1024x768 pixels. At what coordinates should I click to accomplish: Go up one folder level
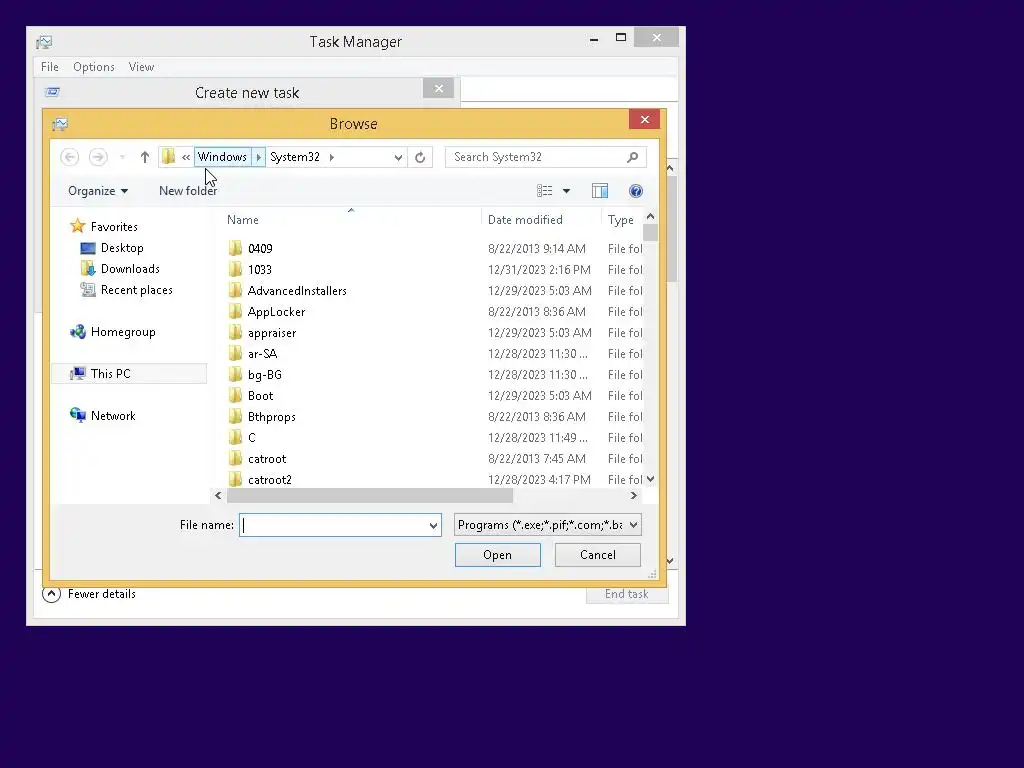pos(144,157)
